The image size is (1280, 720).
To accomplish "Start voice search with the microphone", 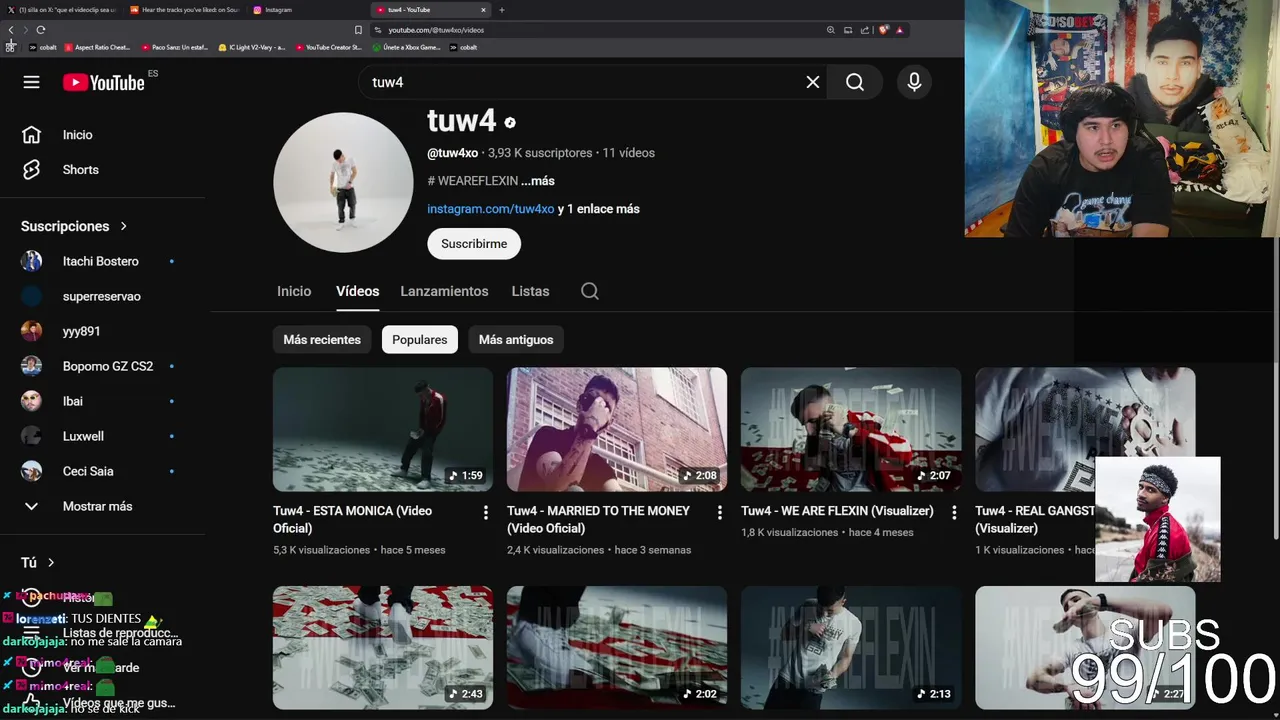I will [914, 82].
